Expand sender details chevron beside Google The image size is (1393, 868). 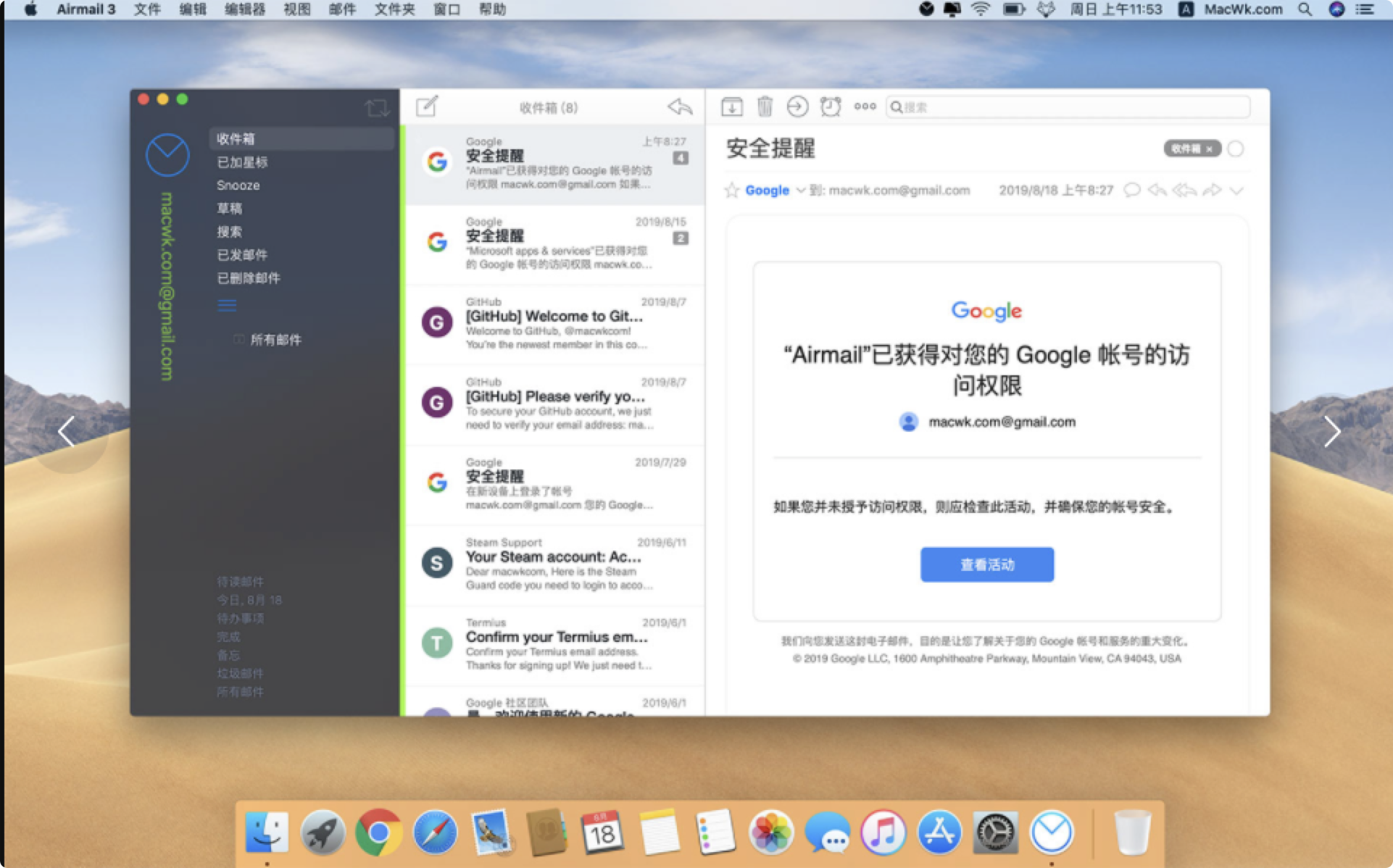800,191
